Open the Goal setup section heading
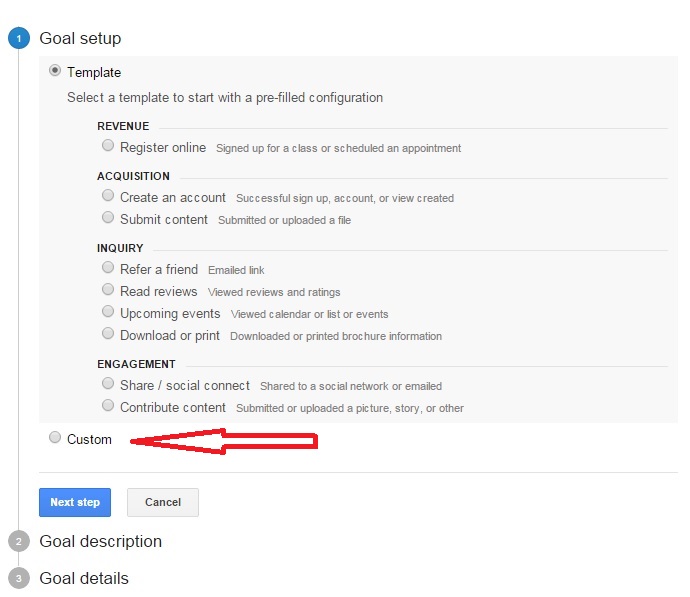The height and width of the screenshot is (597, 690). tap(81, 39)
